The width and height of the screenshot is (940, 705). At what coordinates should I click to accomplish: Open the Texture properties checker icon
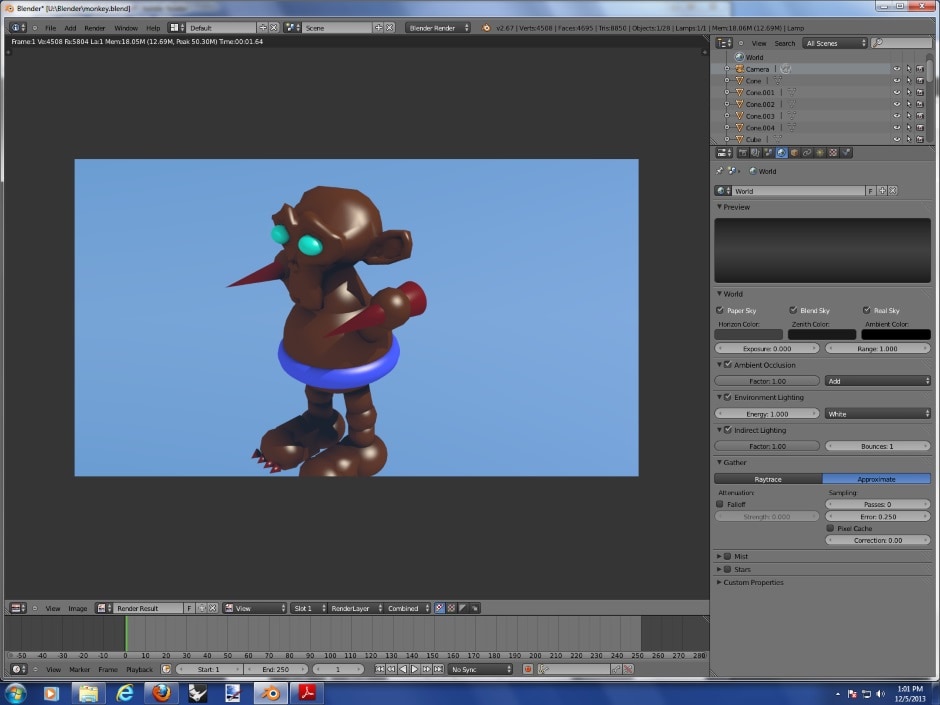tap(833, 153)
